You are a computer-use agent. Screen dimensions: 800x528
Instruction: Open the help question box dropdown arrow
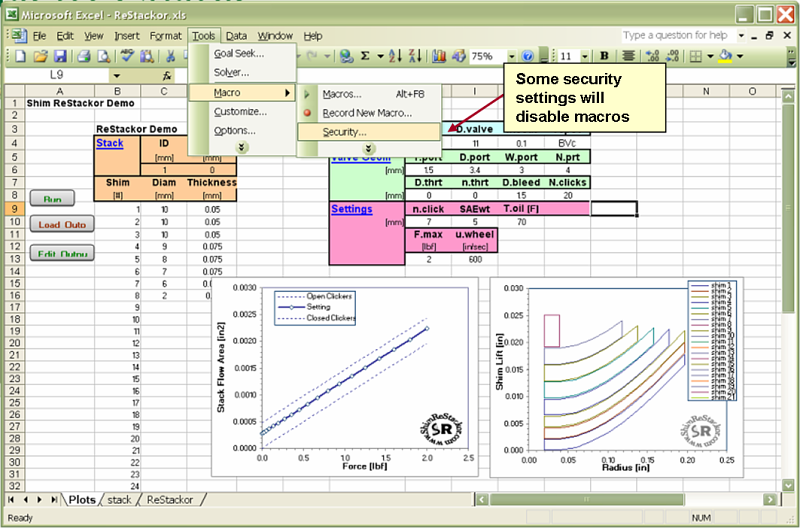pos(741,36)
